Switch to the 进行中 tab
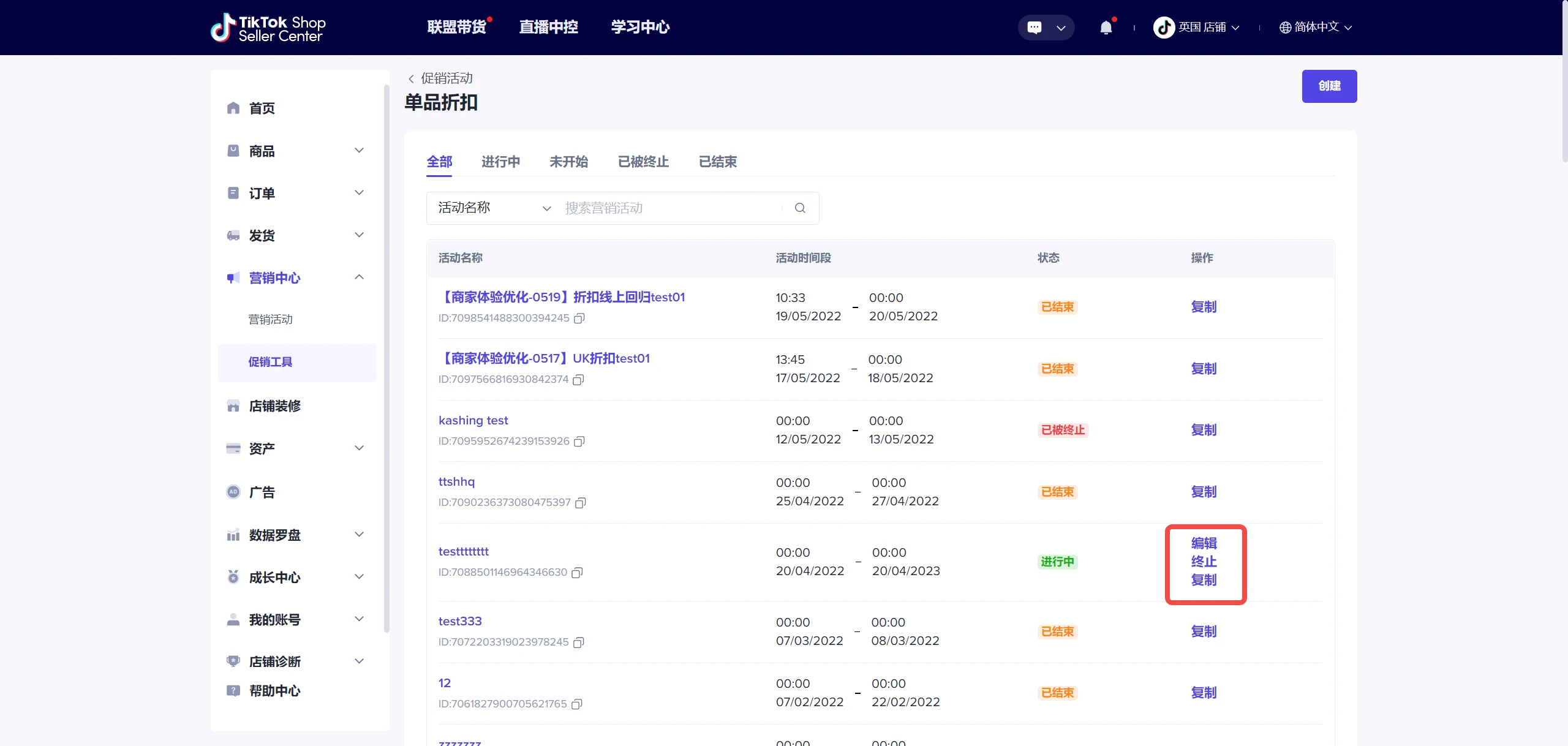 pos(500,162)
